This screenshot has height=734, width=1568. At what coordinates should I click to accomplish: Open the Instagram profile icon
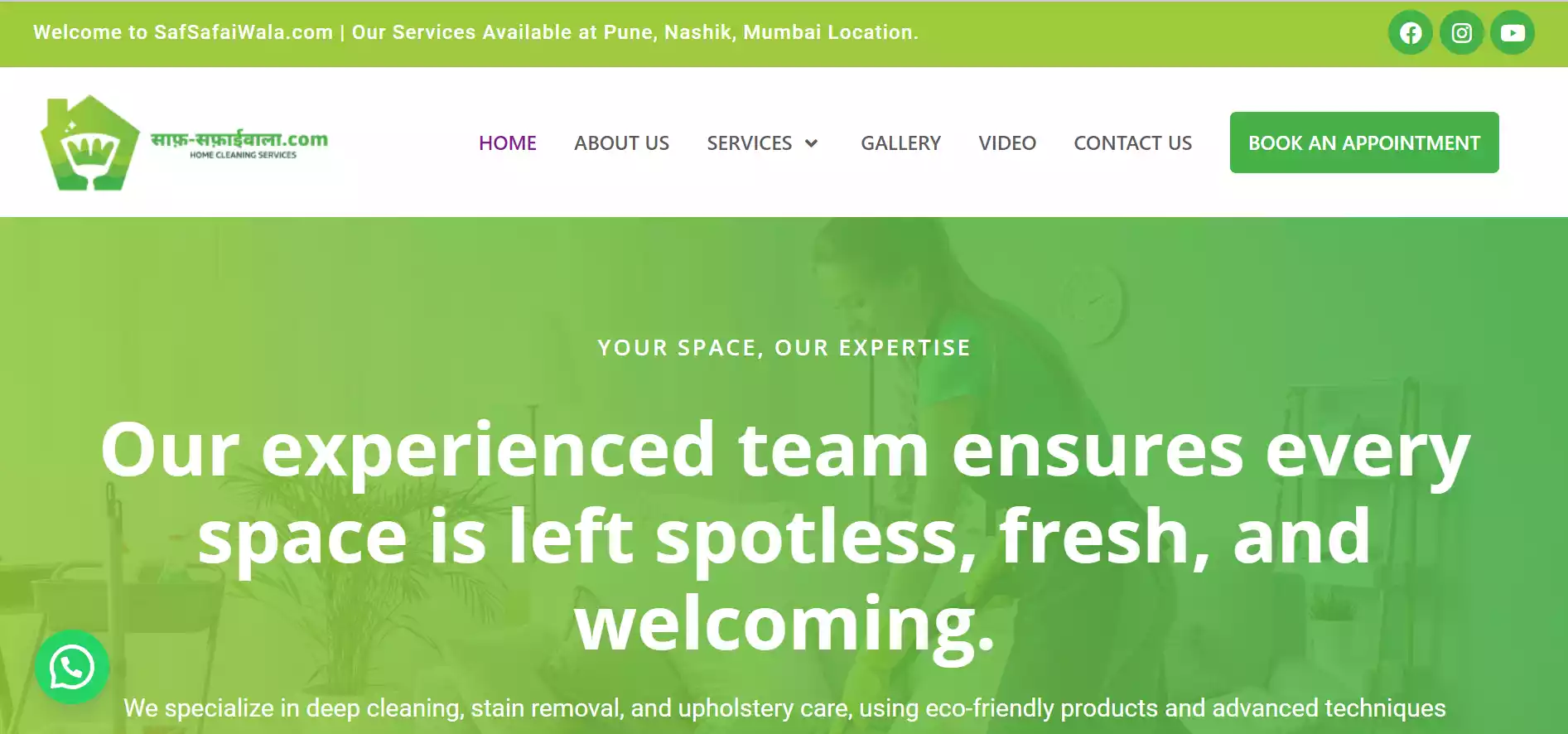click(1462, 33)
